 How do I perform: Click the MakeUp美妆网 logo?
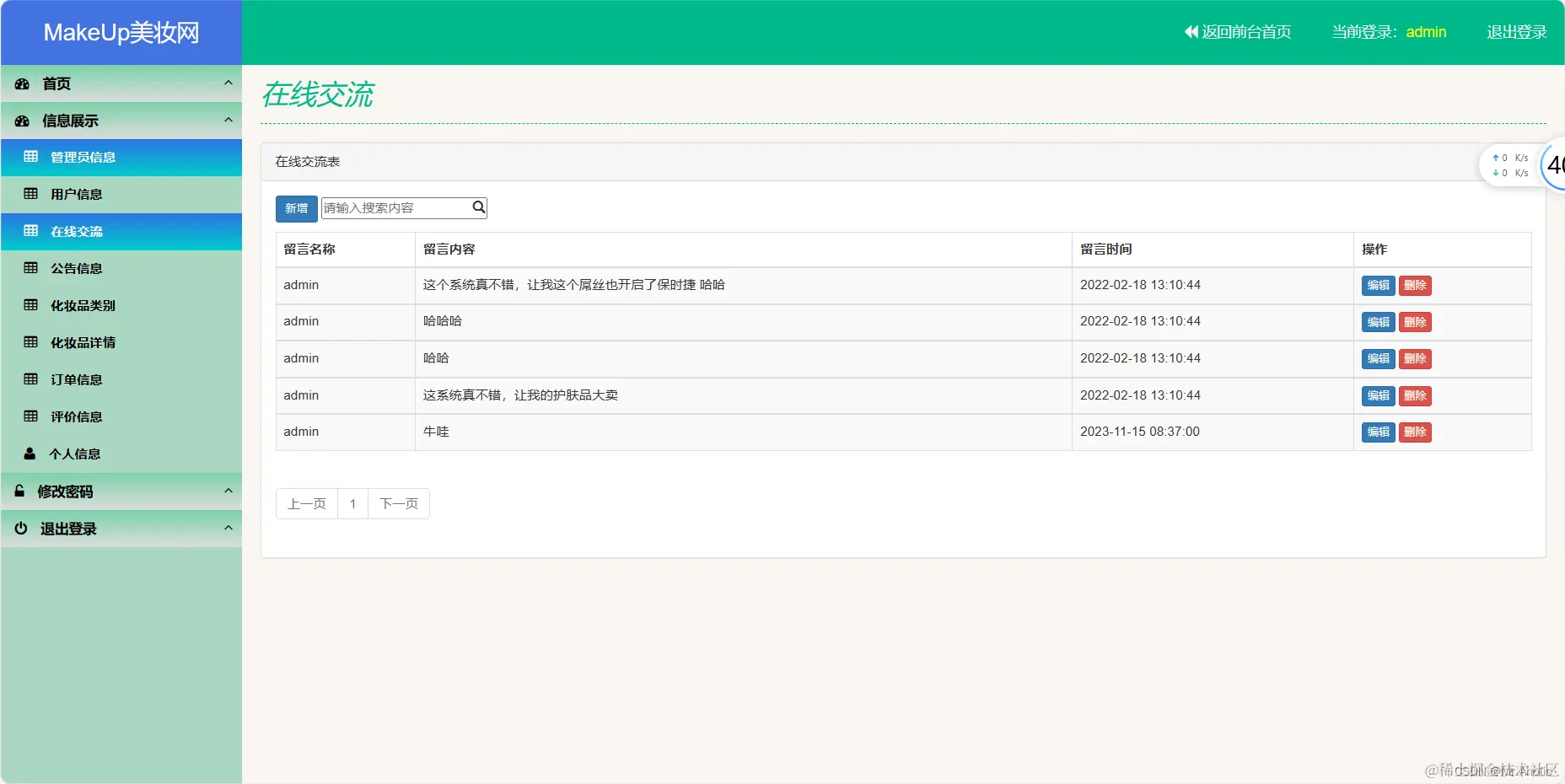click(x=121, y=33)
